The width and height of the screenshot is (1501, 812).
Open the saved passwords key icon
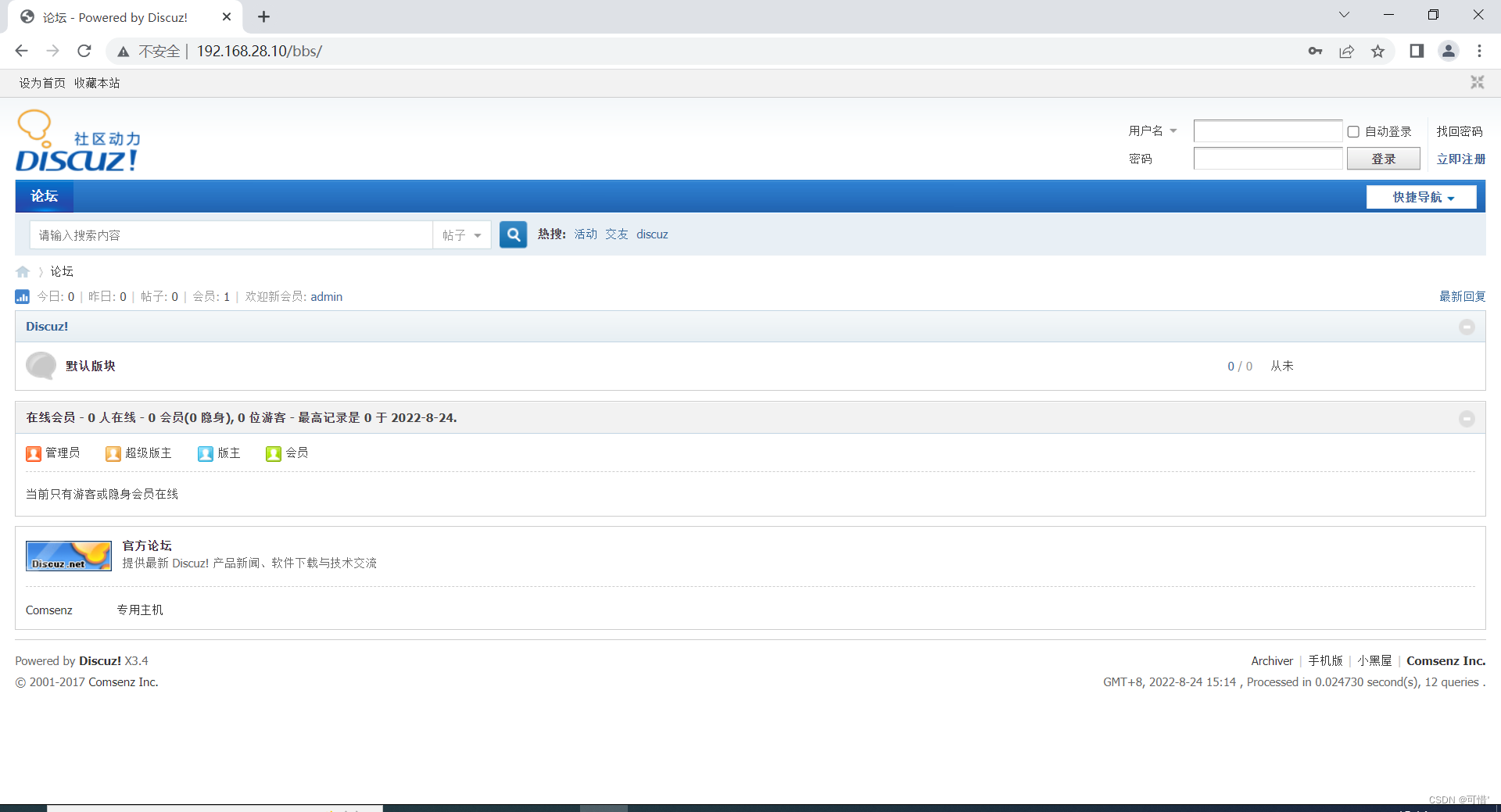(x=1316, y=51)
